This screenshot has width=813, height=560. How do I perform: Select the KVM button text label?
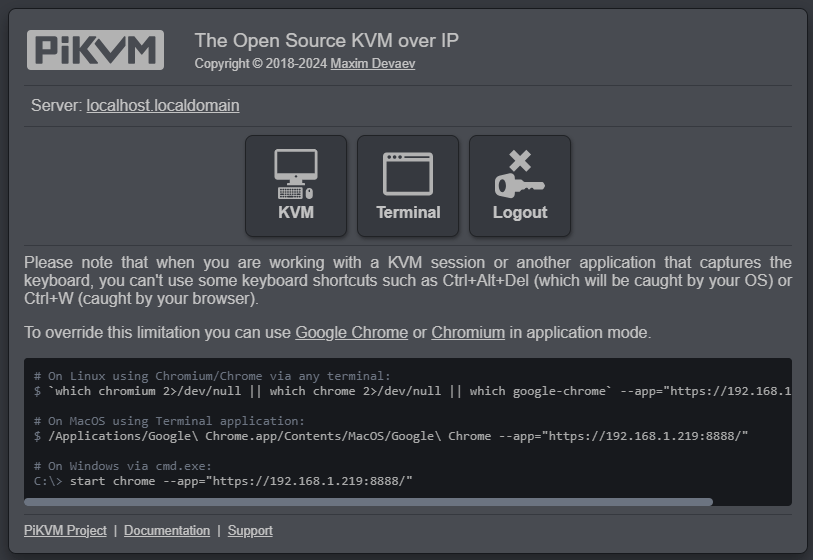(295, 212)
